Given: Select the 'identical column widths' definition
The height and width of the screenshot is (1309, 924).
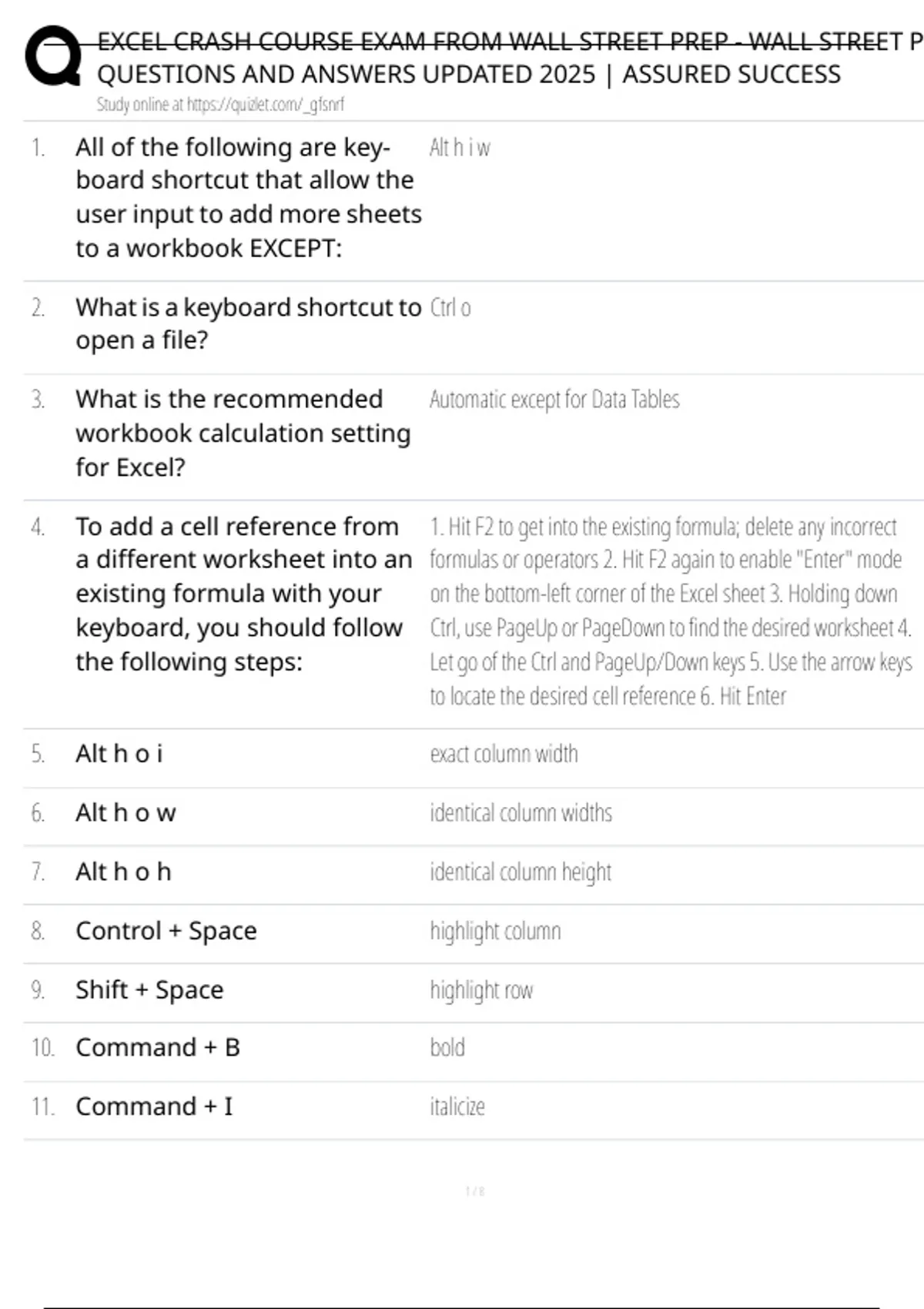Looking at the screenshot, I should click(x=521, y=813).
